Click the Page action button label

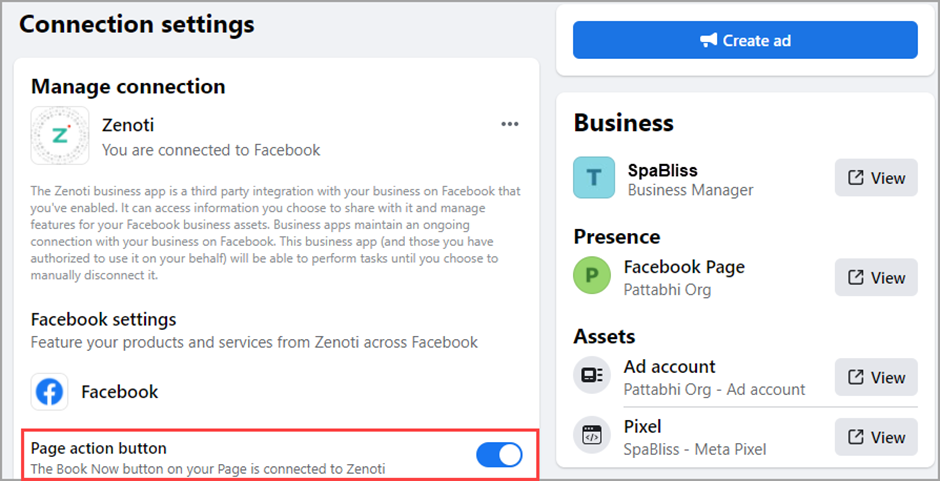(x=99, y=448)
